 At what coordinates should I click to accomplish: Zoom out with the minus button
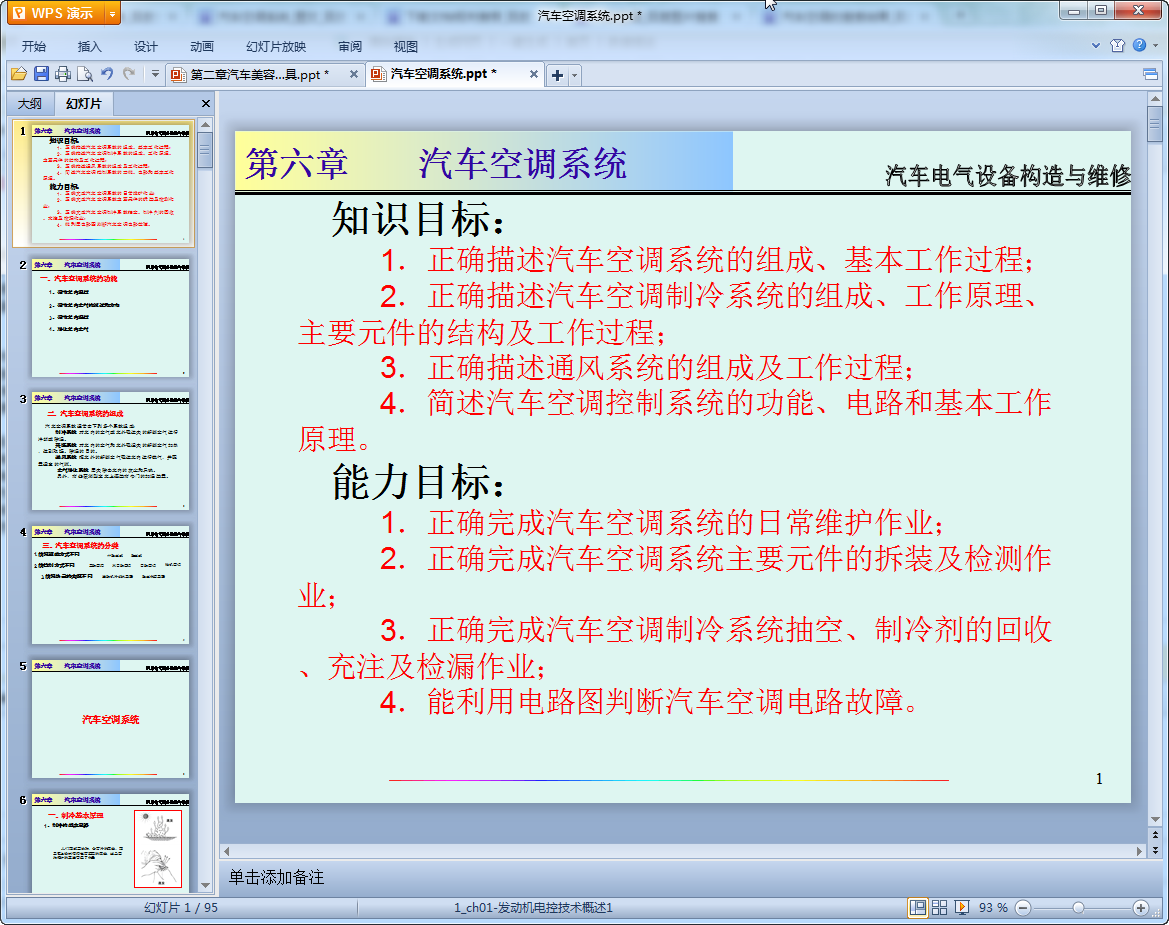[1023, 907]
